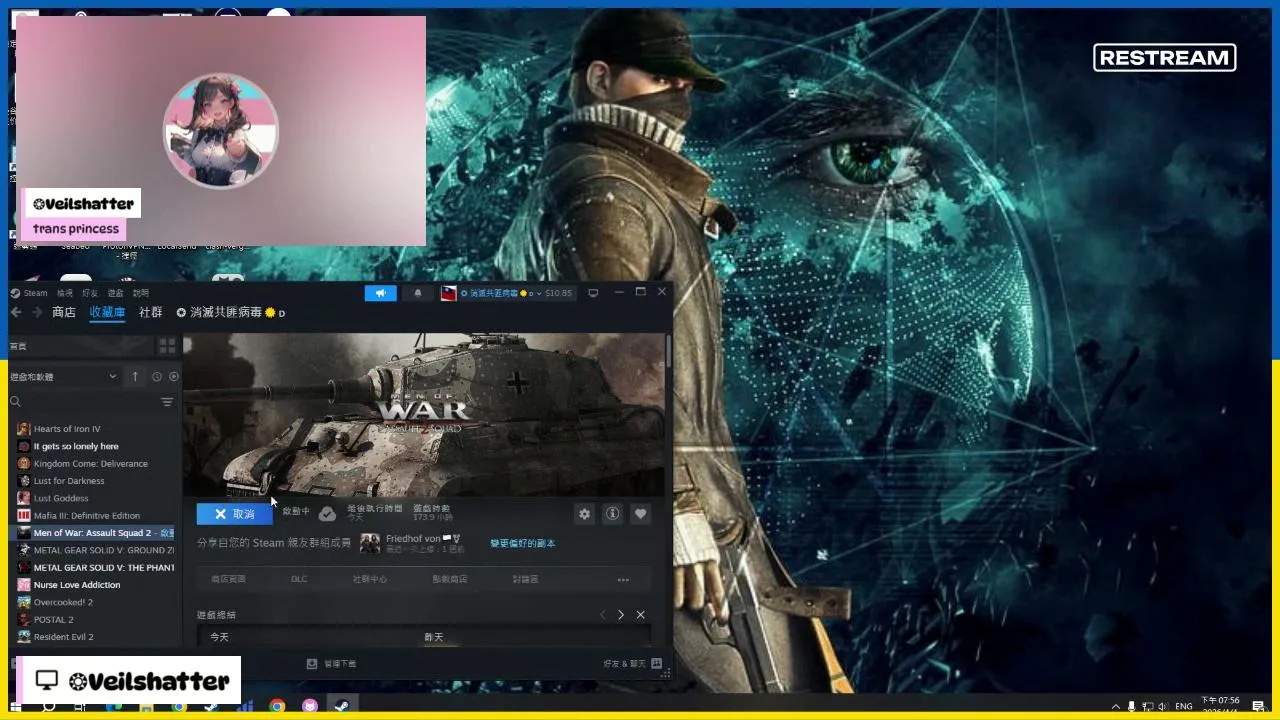The image size is (1280, 720).
Task: Open more game links ellipsis
Action: (623, 579)
